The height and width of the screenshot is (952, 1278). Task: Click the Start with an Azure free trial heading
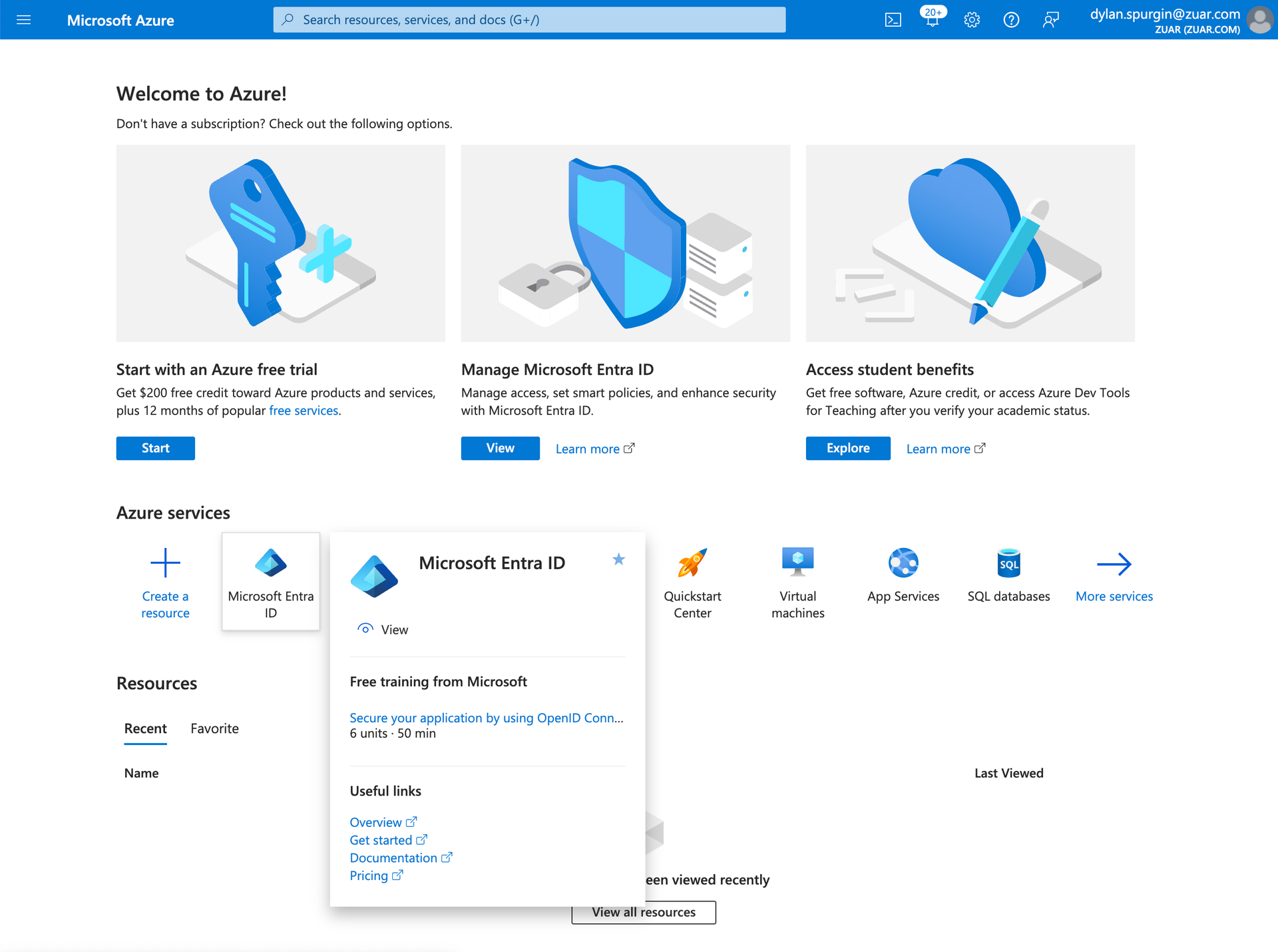tap(217, 369)
